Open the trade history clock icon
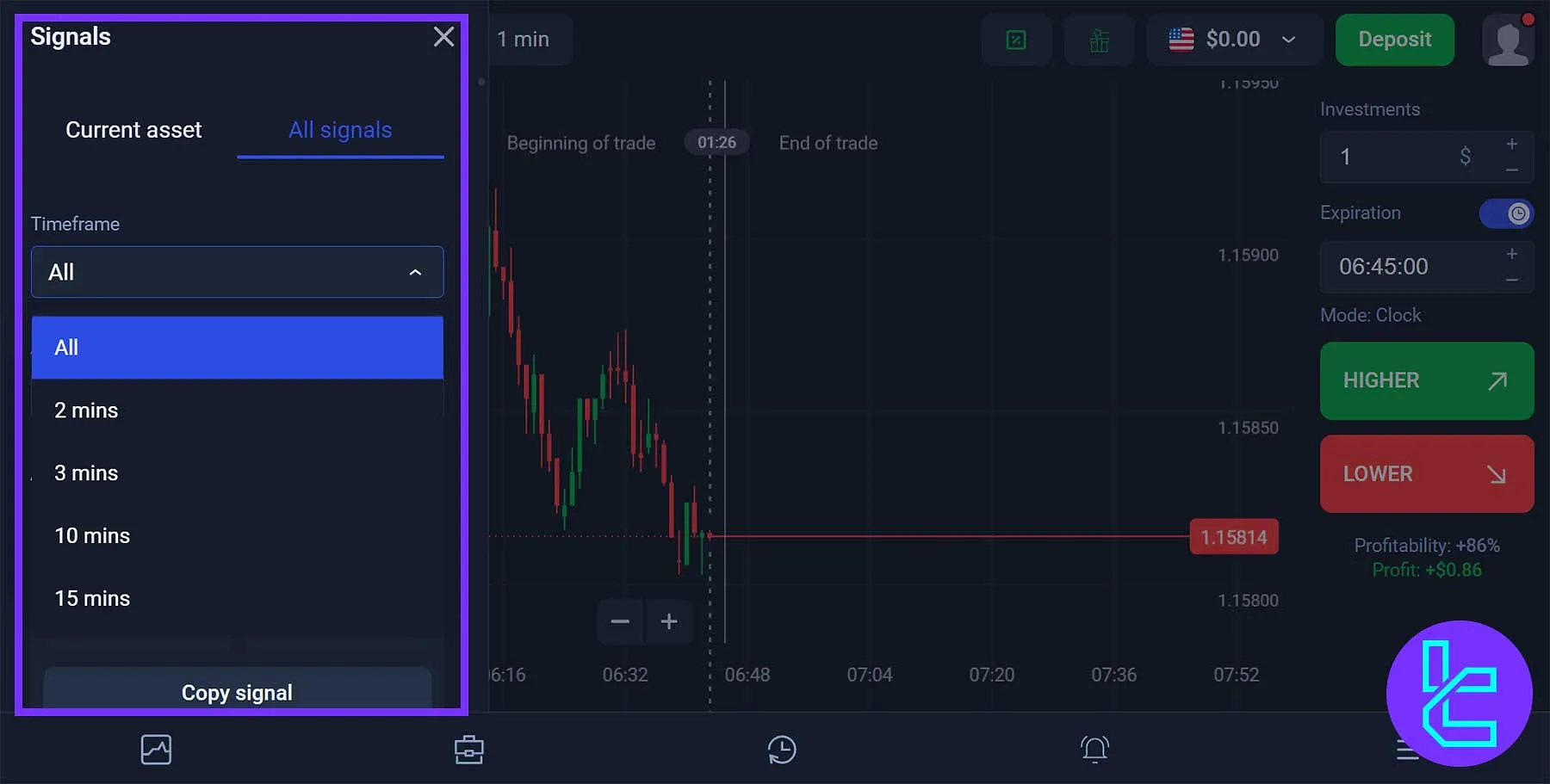 [781, 749]
